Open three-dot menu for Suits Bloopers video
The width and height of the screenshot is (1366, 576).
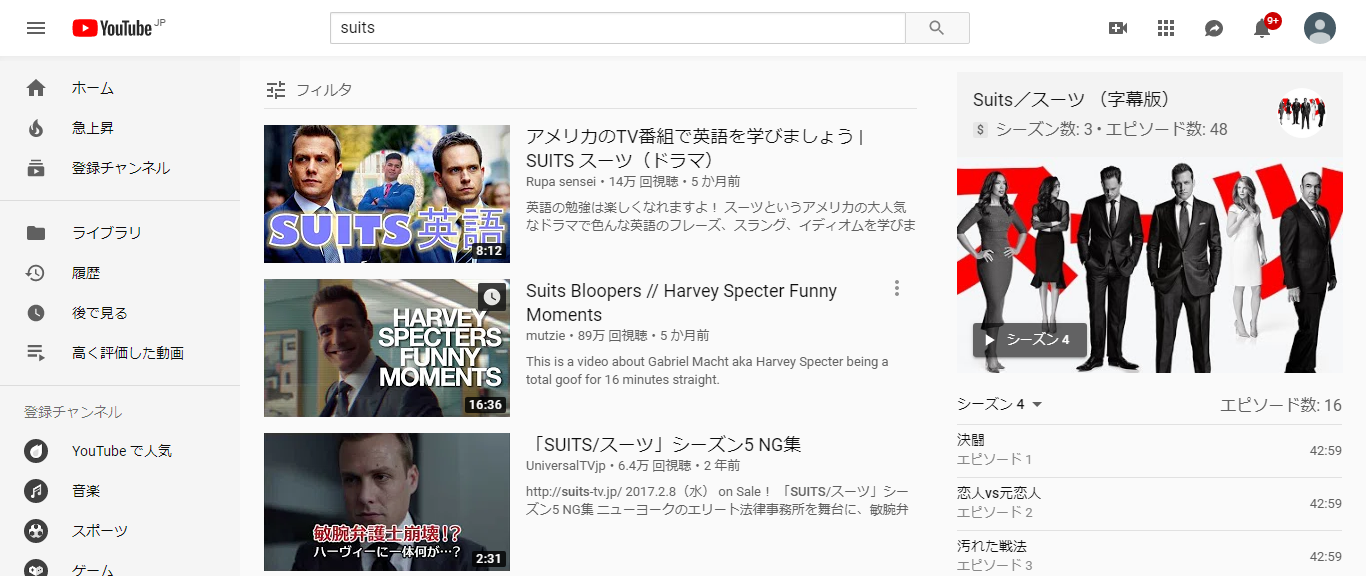pyautogui.click(x=896, y=289)
